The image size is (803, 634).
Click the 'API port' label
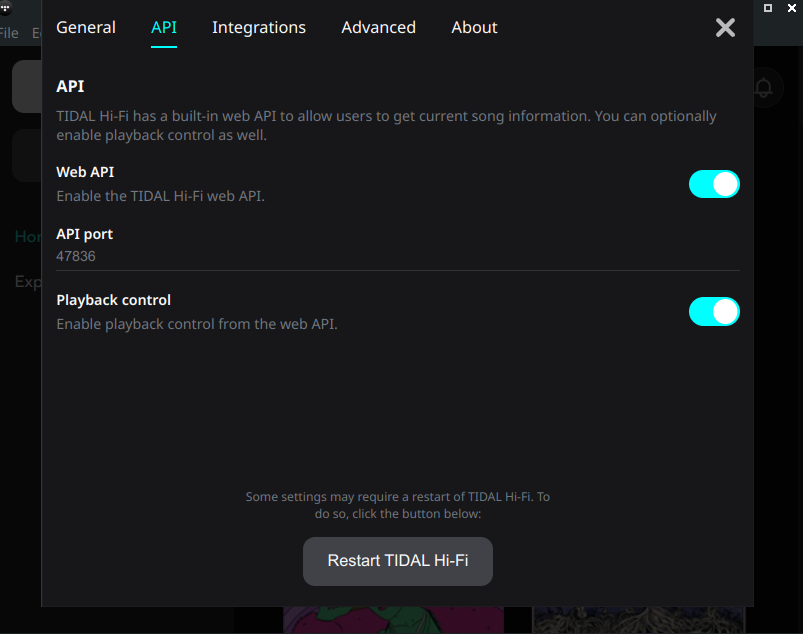(x=84, y=234)
